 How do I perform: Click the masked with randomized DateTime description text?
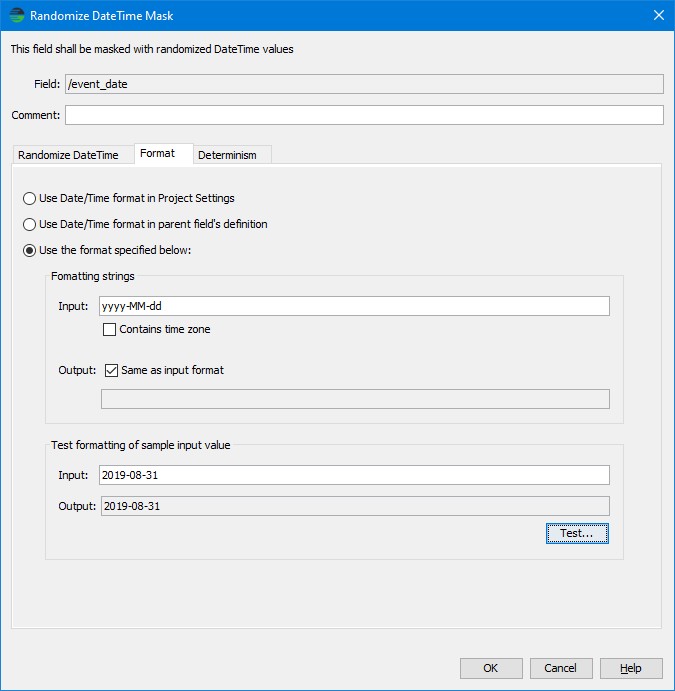coord(152,49)
